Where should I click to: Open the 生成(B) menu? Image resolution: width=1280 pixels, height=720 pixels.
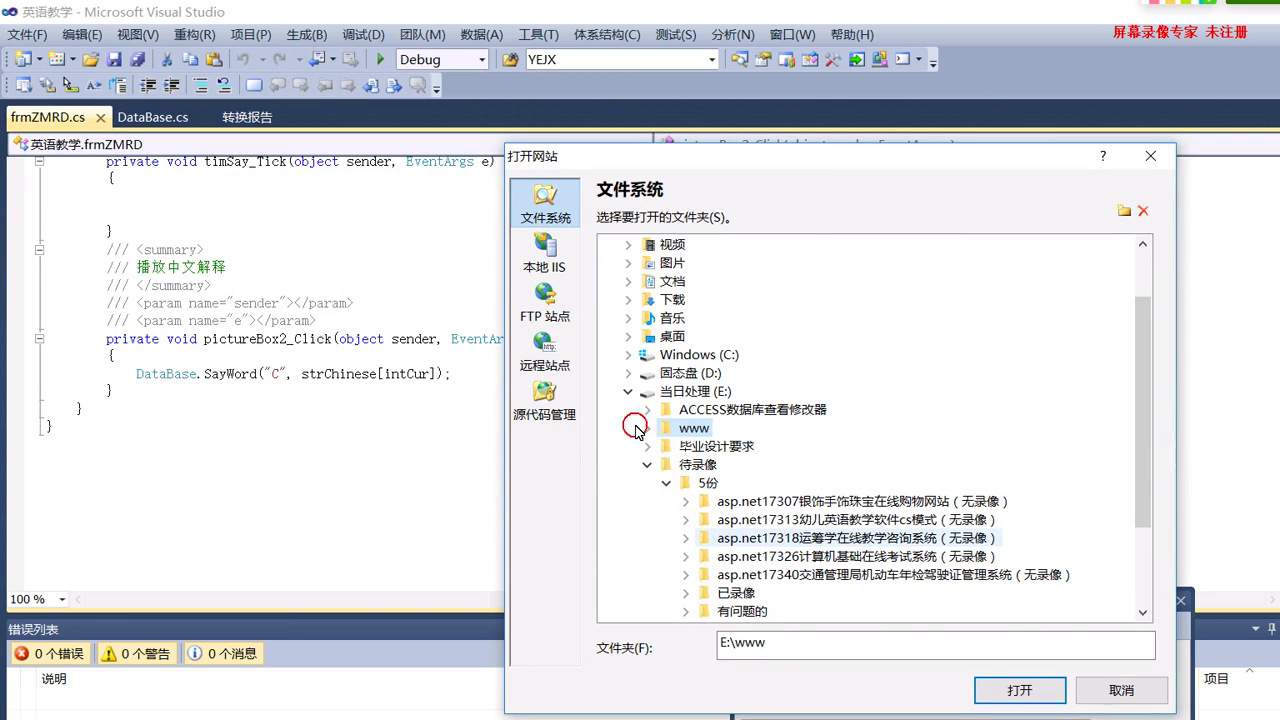tap(307, 34)
